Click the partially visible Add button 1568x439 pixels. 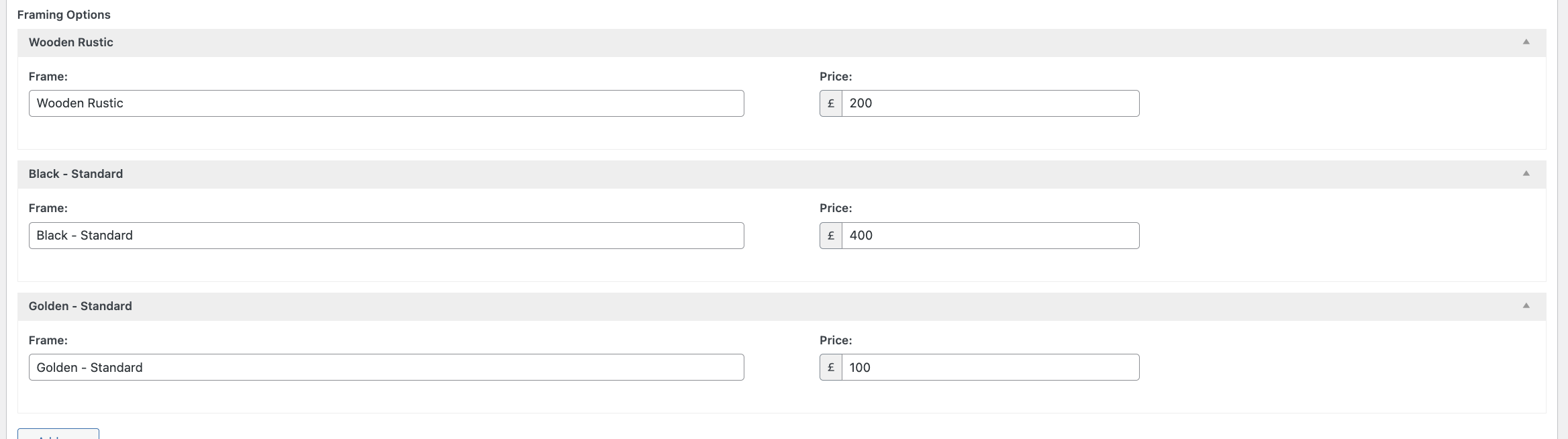tap(58, 434)
